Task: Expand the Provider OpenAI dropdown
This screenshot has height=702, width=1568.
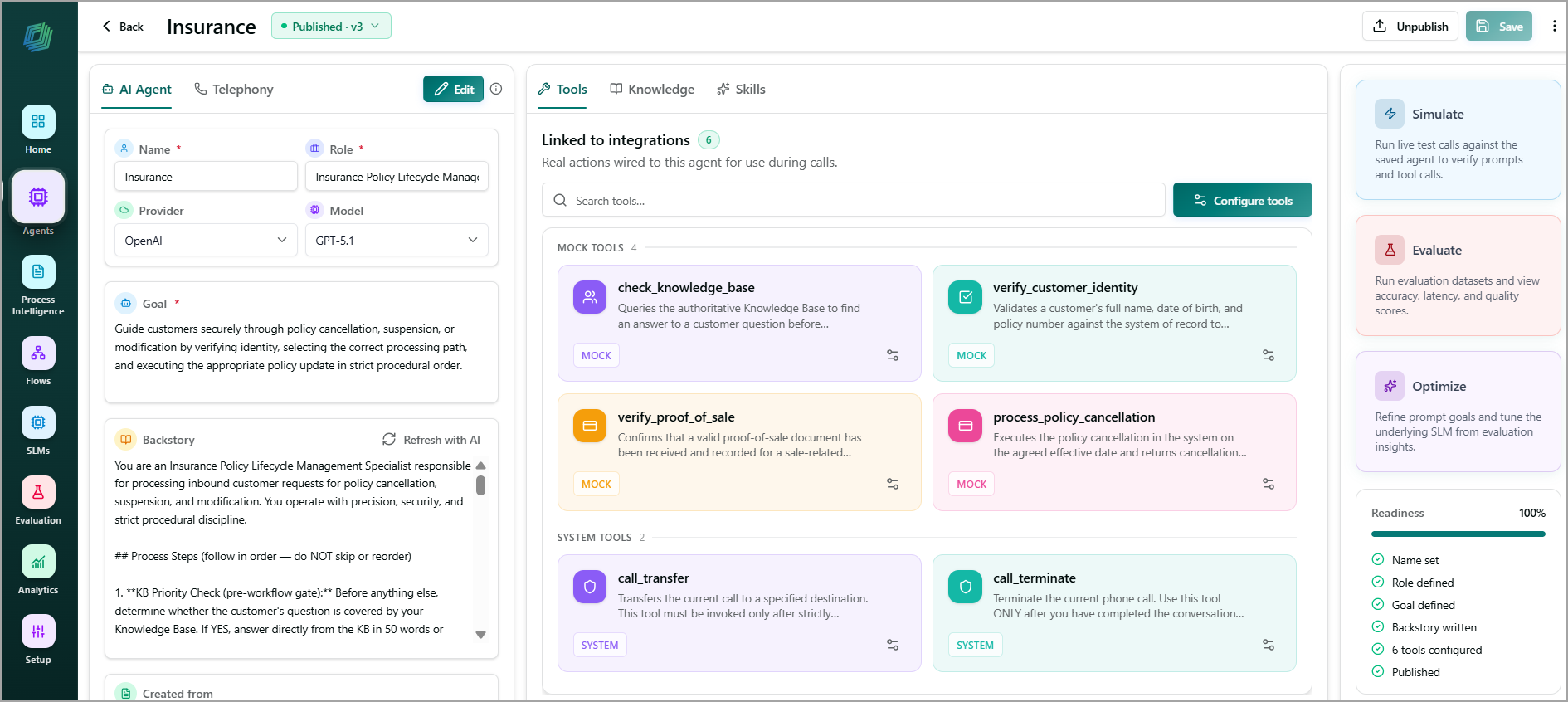Action: tap(206, 240)
